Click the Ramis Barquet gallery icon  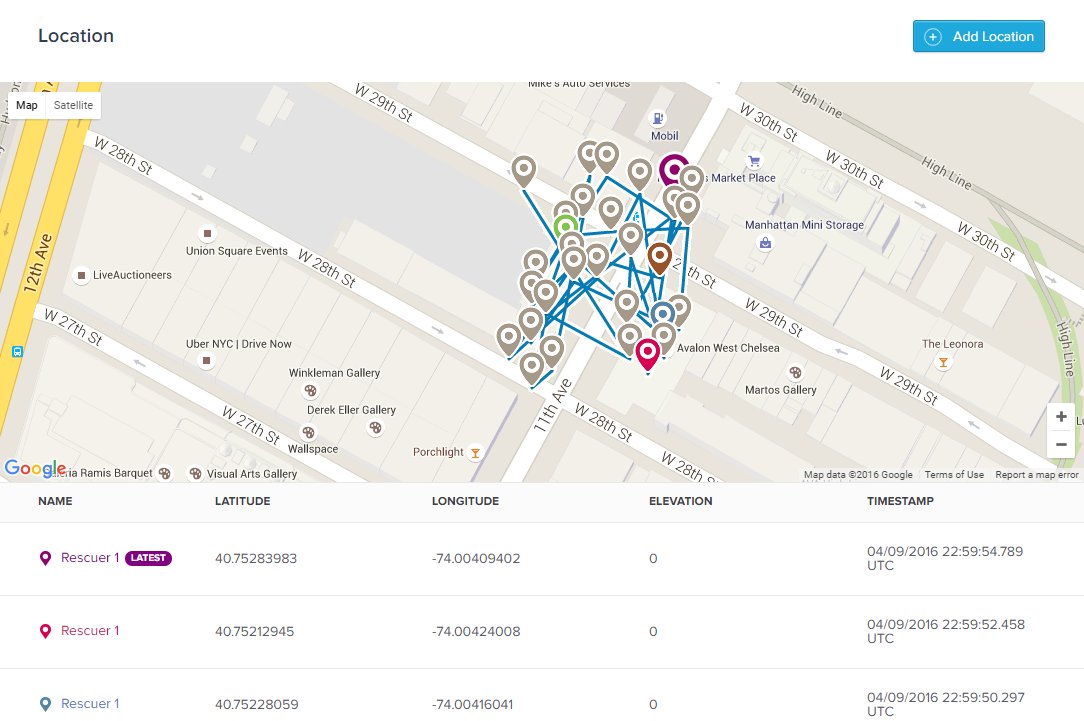click(165, 474)
